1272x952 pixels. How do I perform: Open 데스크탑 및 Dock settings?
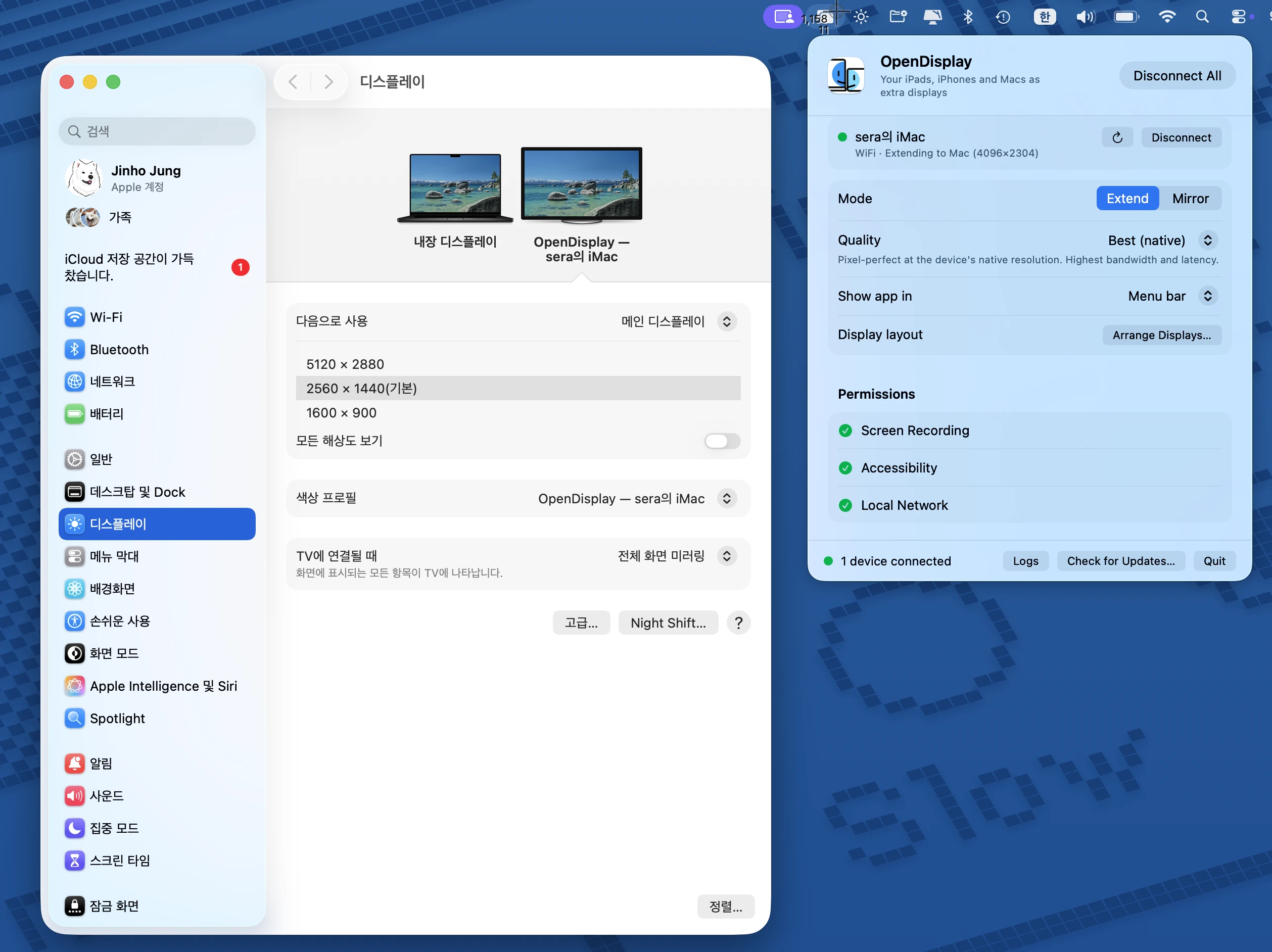(157, 492)
